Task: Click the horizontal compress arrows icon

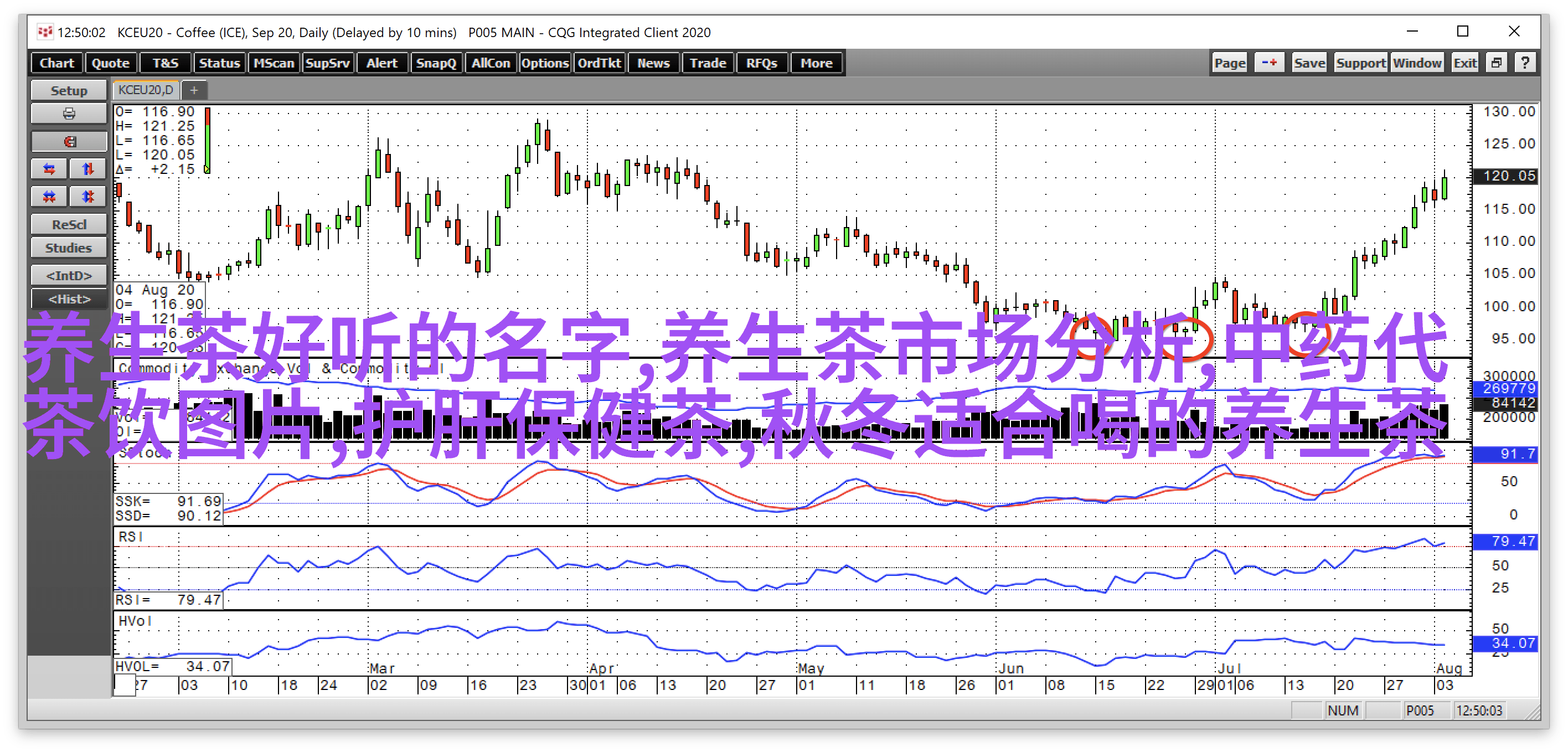Action: pyautogui.click(x=49, y=196)
